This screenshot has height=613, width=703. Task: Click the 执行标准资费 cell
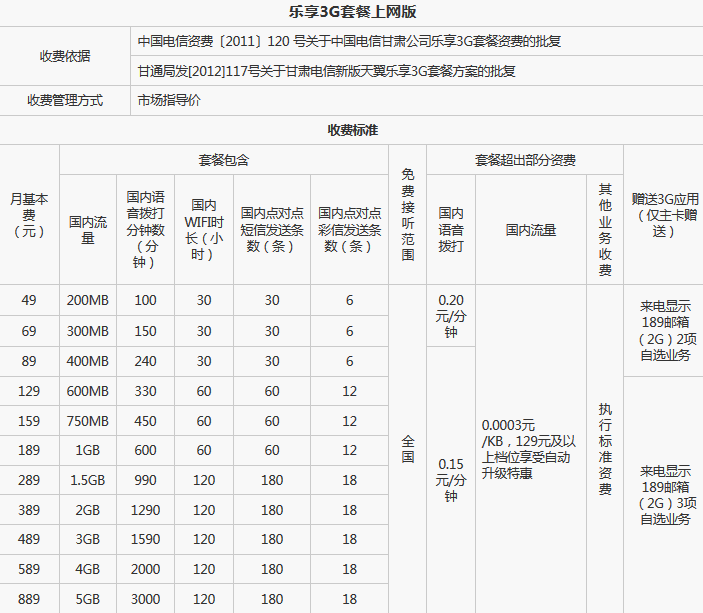(x=605, y=449)
